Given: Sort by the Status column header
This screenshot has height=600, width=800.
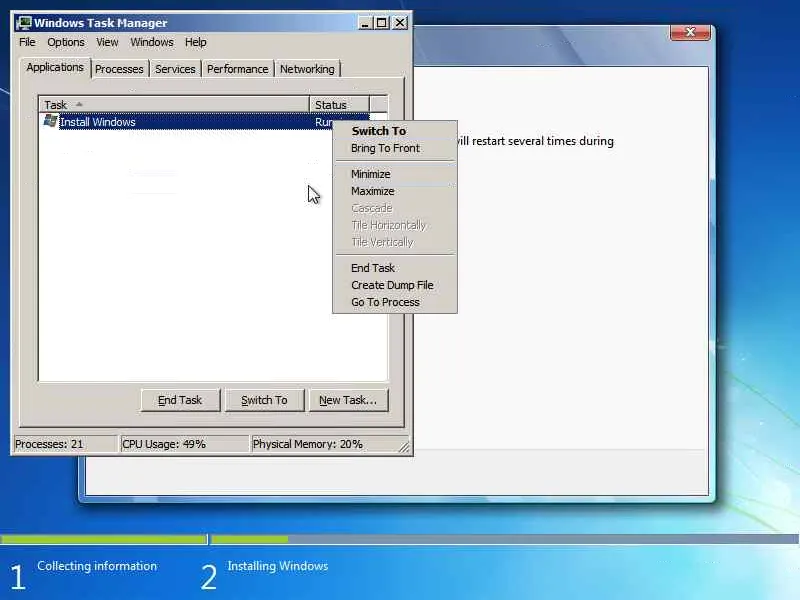Looking at the screenshot, I should [339, 105].
